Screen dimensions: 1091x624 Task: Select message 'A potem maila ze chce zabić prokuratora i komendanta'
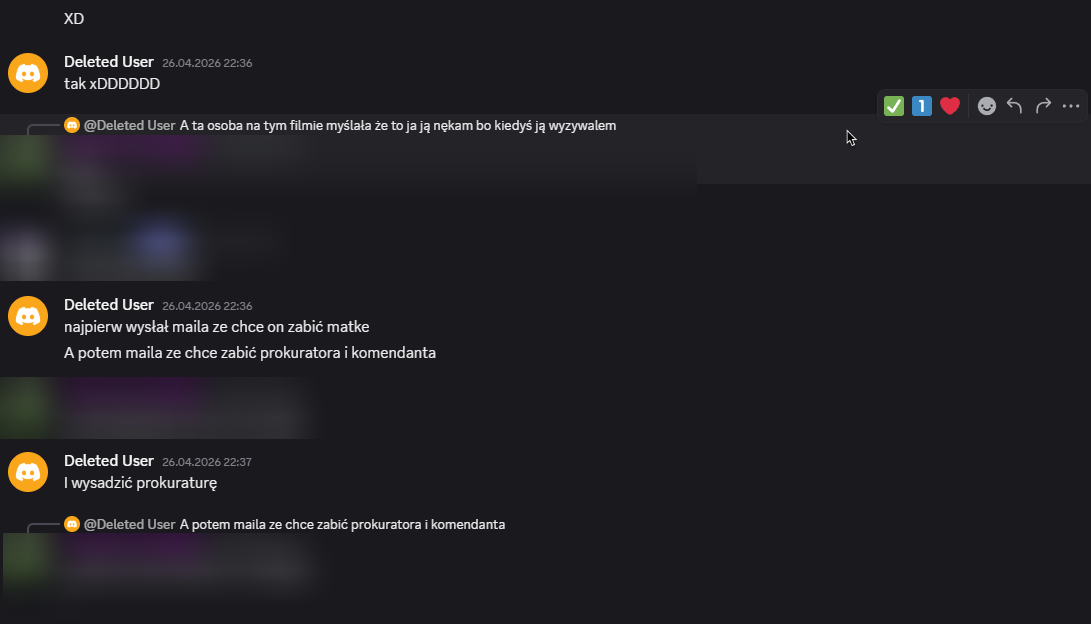coord(250,353)
